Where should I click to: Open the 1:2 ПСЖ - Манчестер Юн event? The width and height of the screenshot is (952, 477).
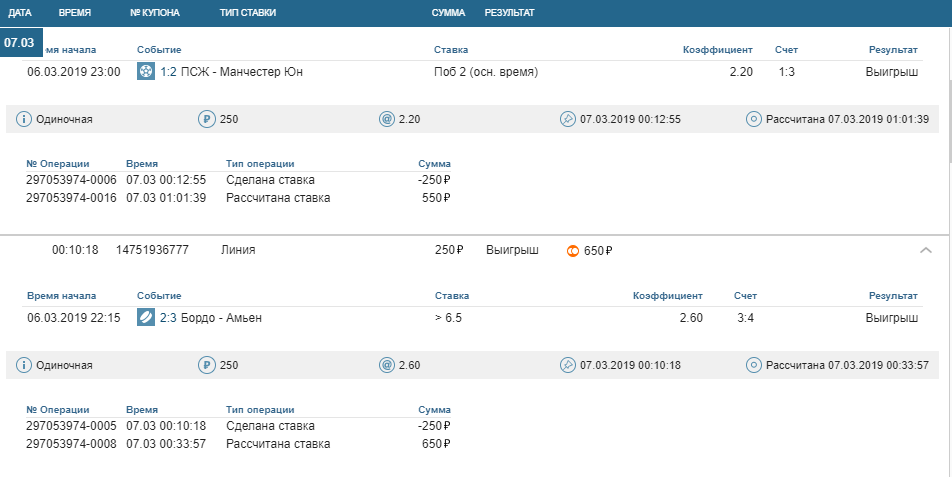click(231, 72)
